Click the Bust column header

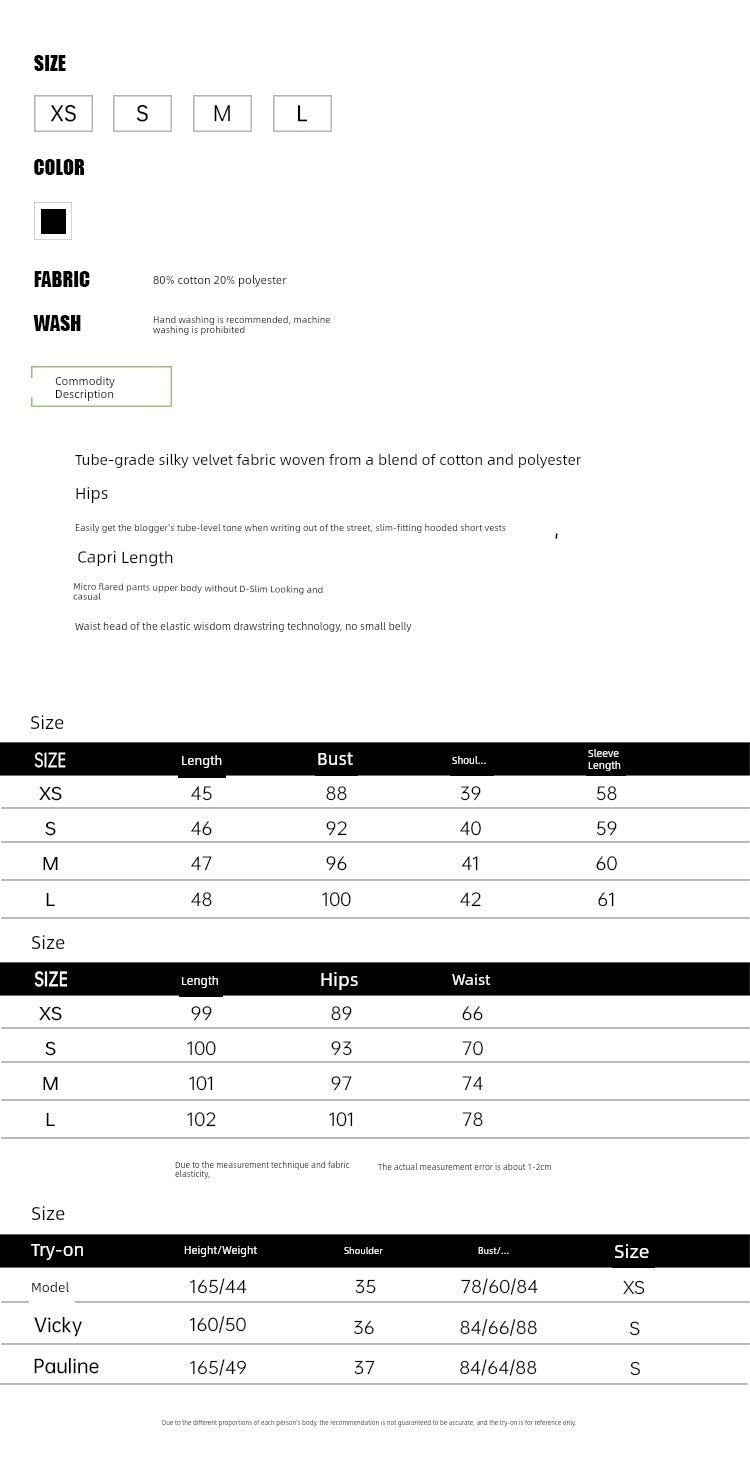(335, 759)
